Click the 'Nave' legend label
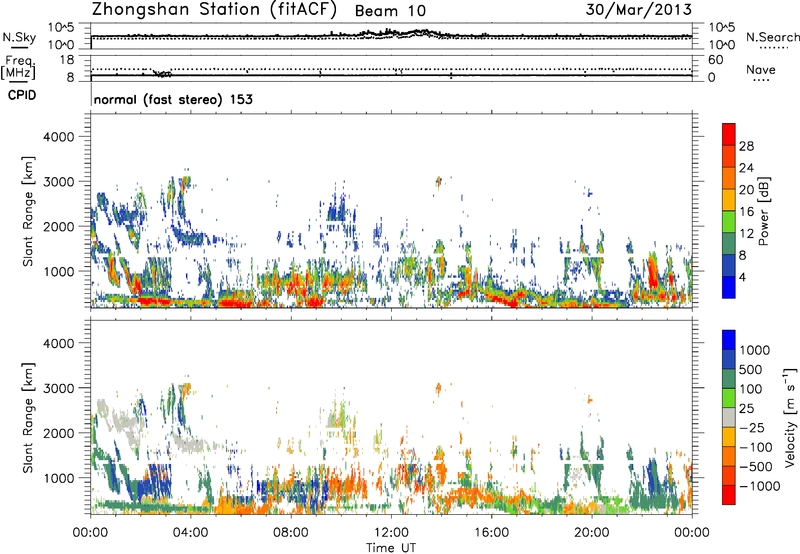 (761, 69)
